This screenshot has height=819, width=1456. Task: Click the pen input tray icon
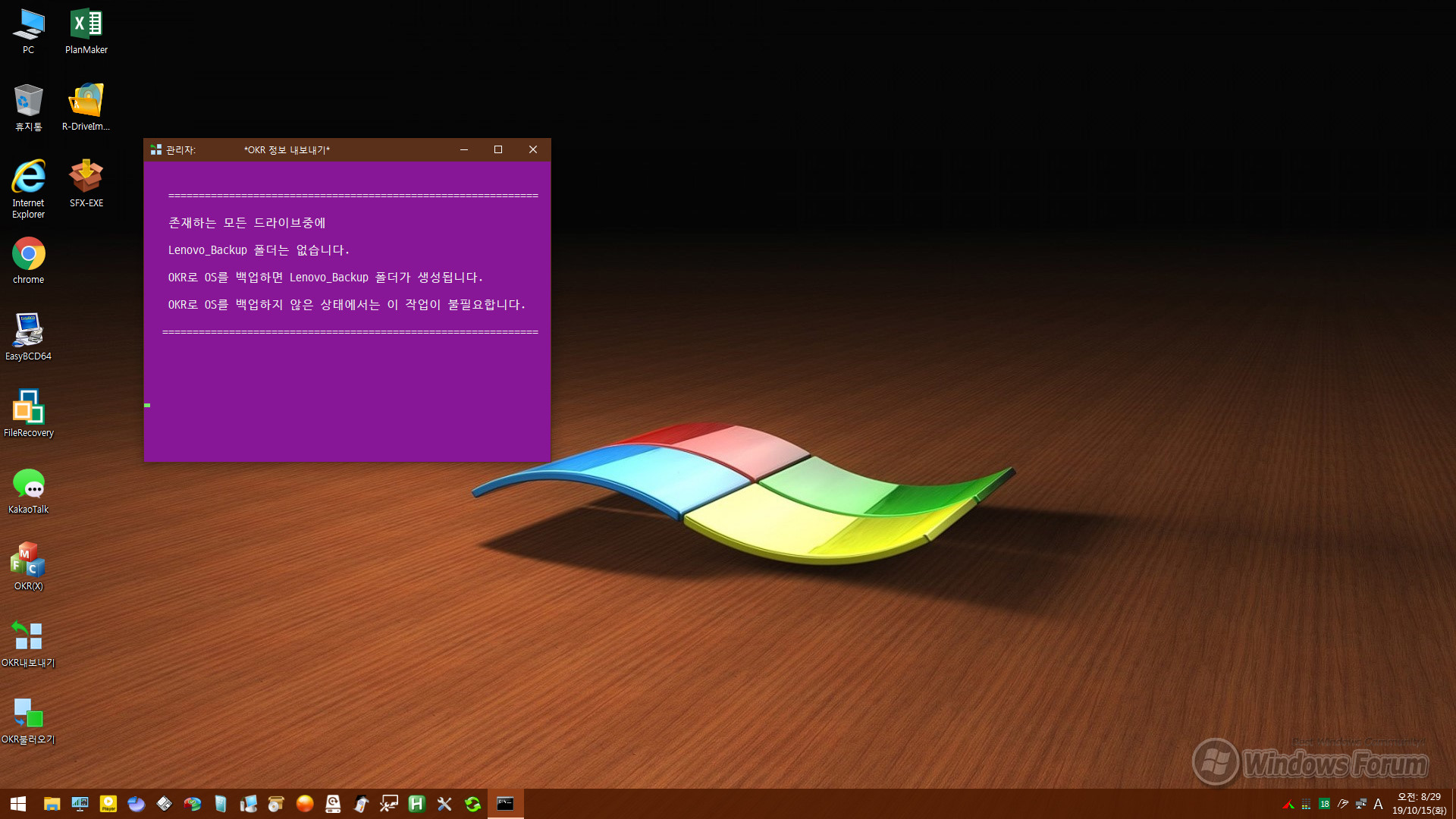(1343, 804)
